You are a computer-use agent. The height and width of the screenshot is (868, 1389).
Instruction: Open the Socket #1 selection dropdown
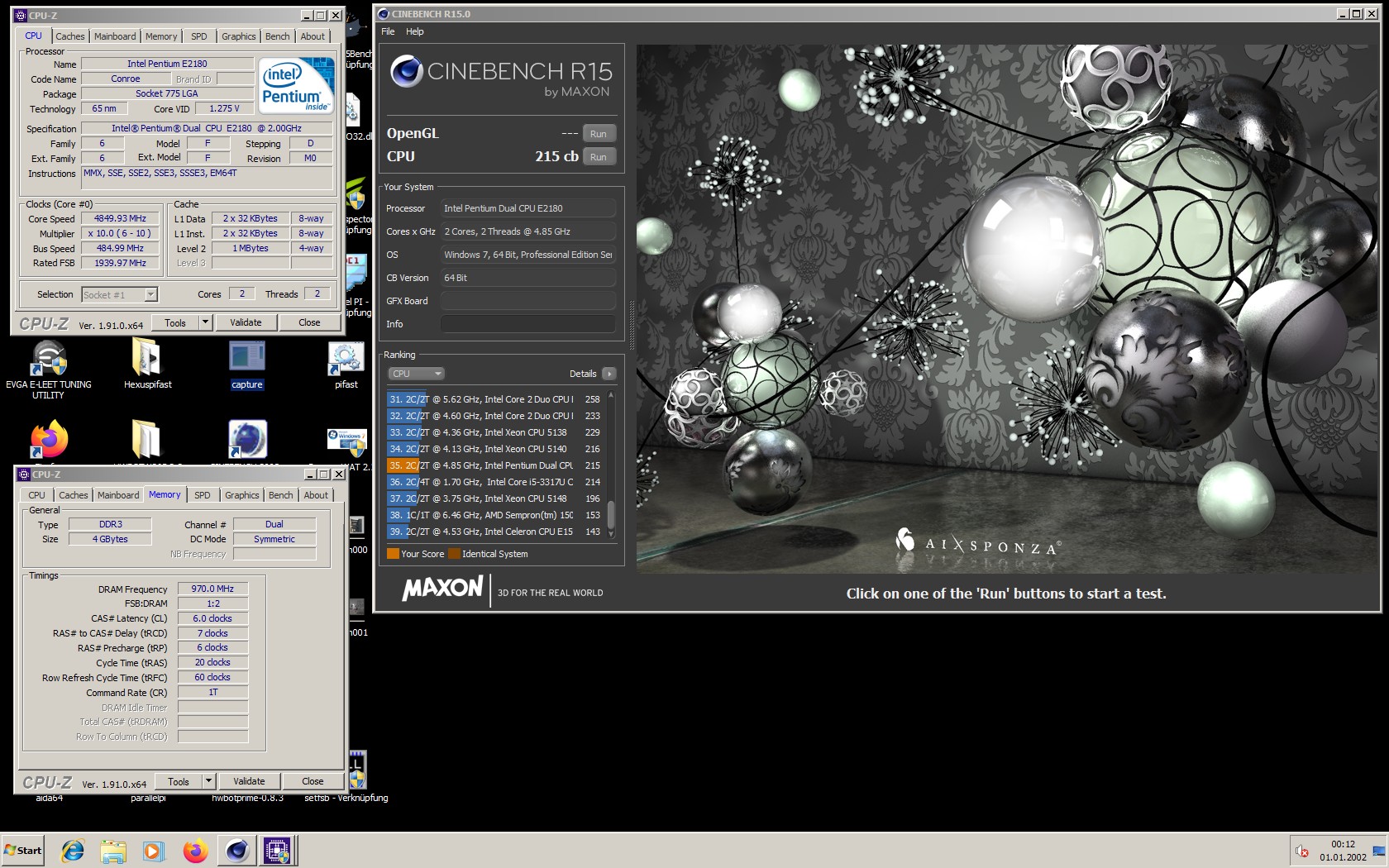click(x=119, y=295)
